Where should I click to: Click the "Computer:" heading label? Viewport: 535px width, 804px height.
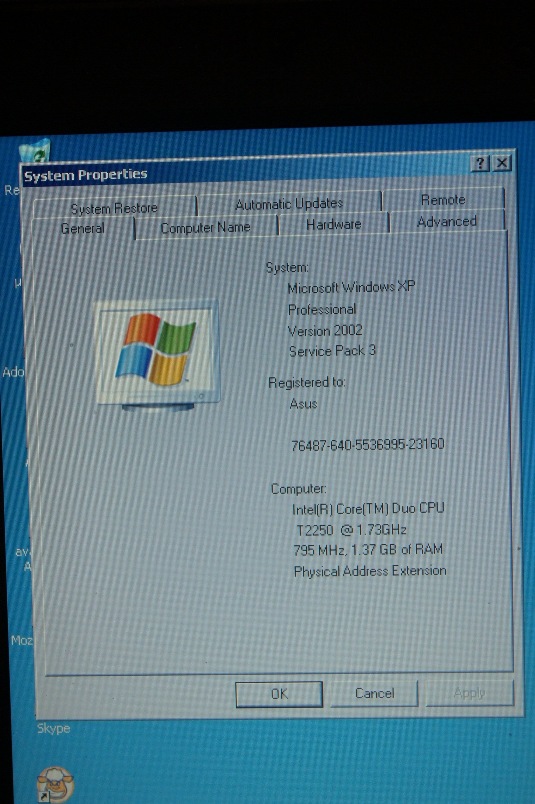[299, 489]
